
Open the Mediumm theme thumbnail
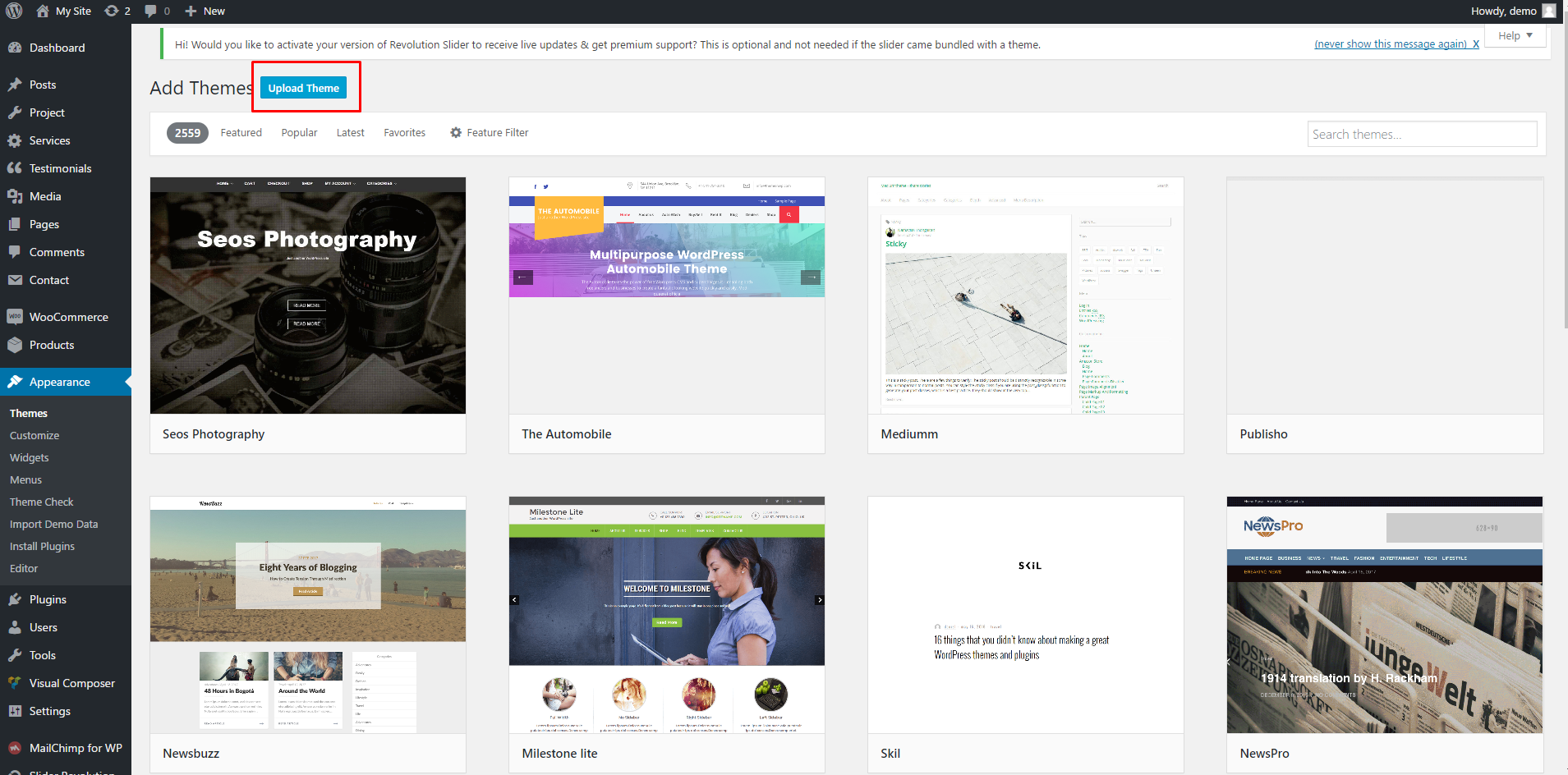click(x=1026, y=296)
